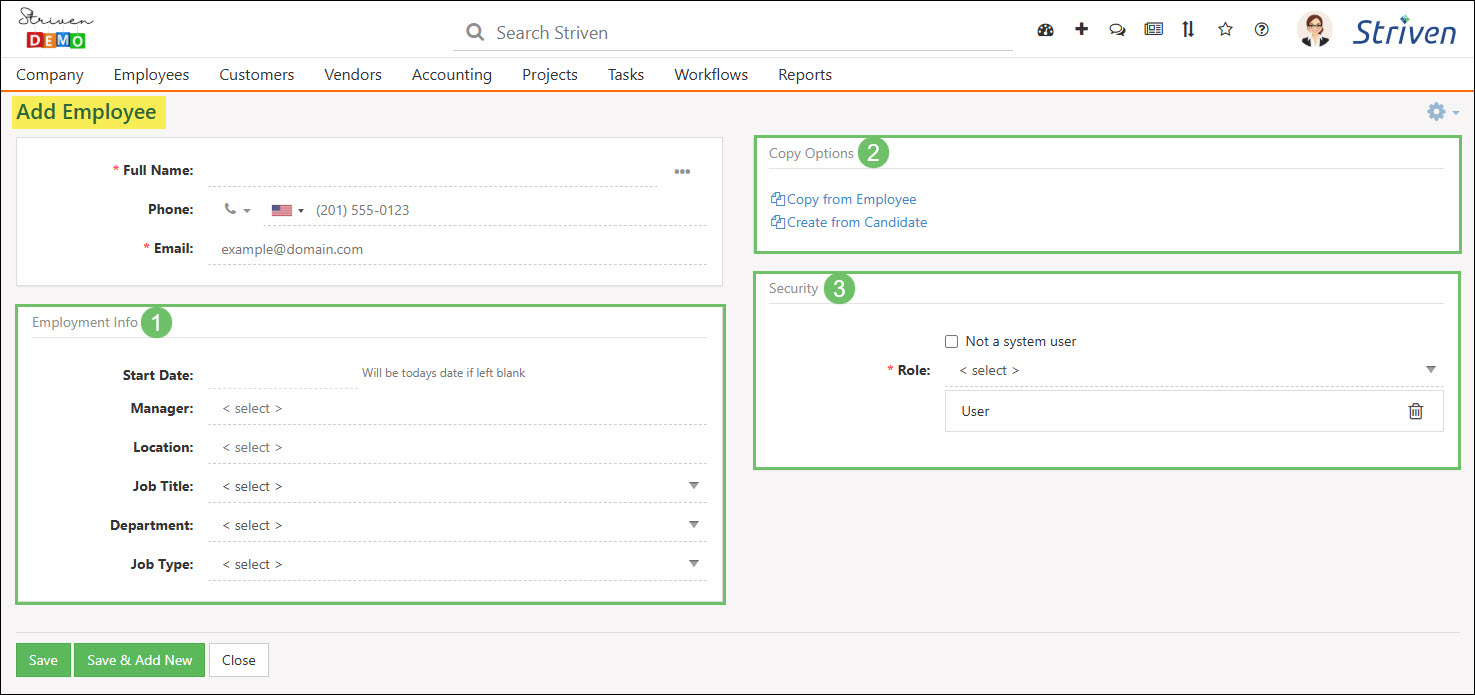
Task: Click the Email input field
Action: pyautogui.click(x=456, y=249)
